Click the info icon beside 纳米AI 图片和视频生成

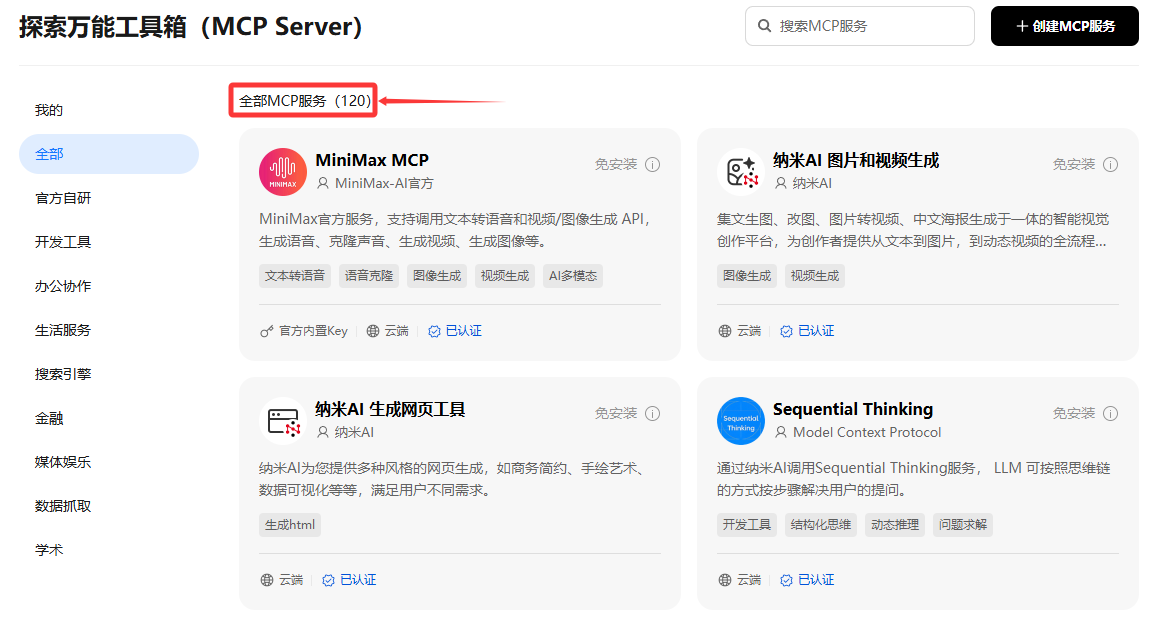[1110, 165]
